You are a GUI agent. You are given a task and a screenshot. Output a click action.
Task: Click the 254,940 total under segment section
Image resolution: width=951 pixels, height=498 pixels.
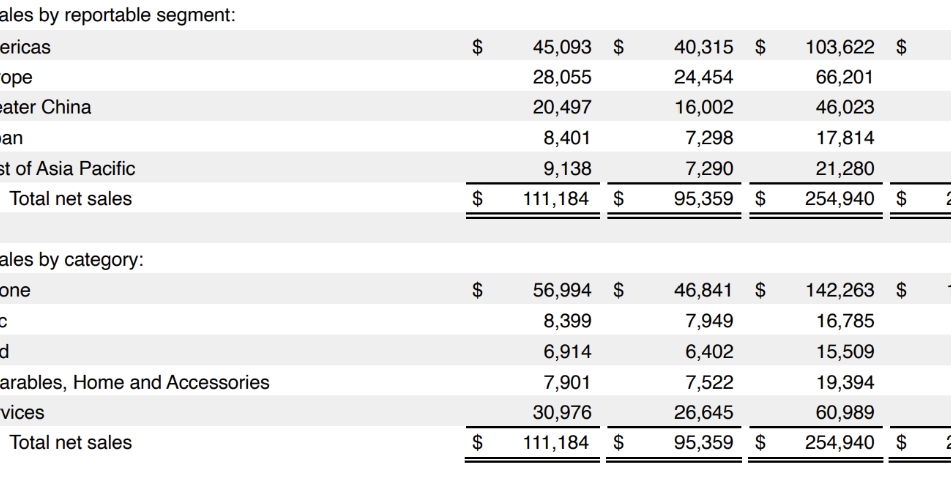(x=839, y=199)
